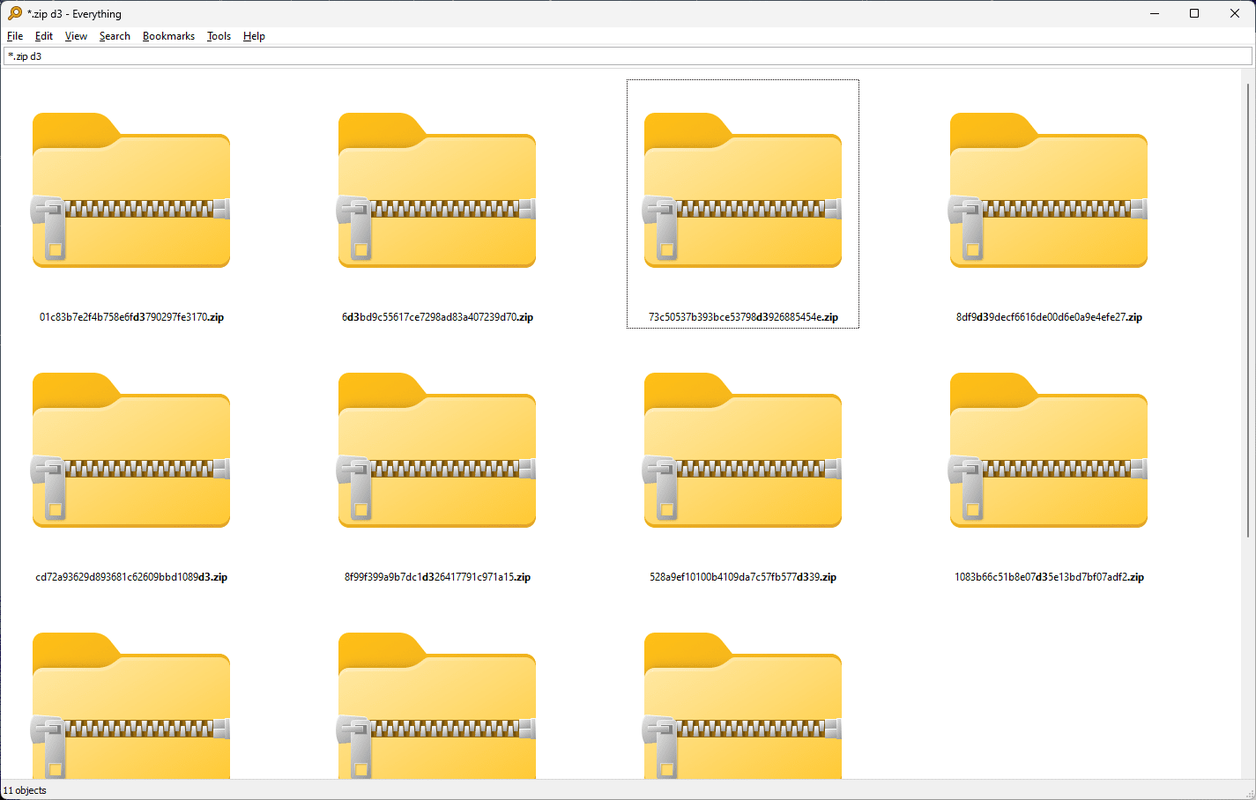Focus the search box containing '*.zip d3'
1256x800 pixels.
pyautogui.click(x=628, y=57)
